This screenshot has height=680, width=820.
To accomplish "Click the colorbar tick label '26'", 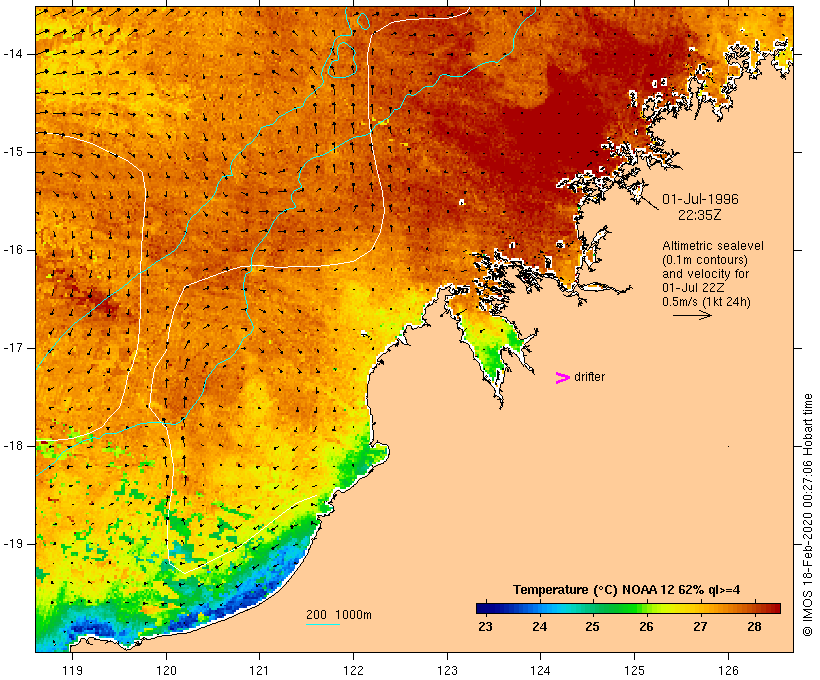I will click(x=646, y=627).
